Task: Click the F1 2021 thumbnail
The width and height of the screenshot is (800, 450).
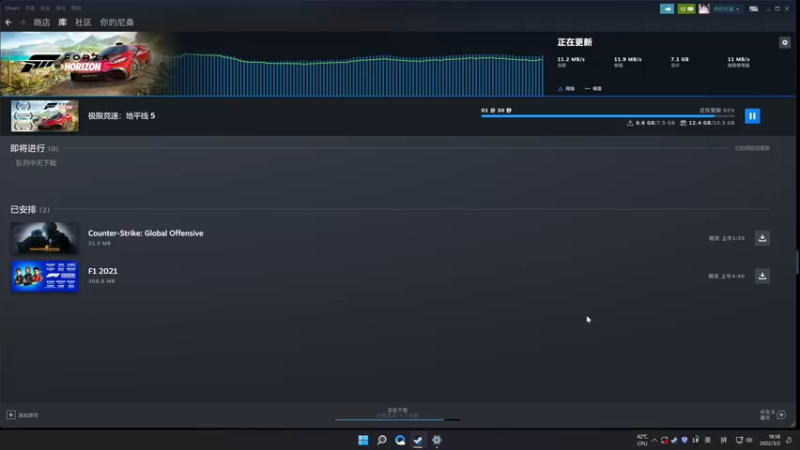Action: tap(45, 276)
